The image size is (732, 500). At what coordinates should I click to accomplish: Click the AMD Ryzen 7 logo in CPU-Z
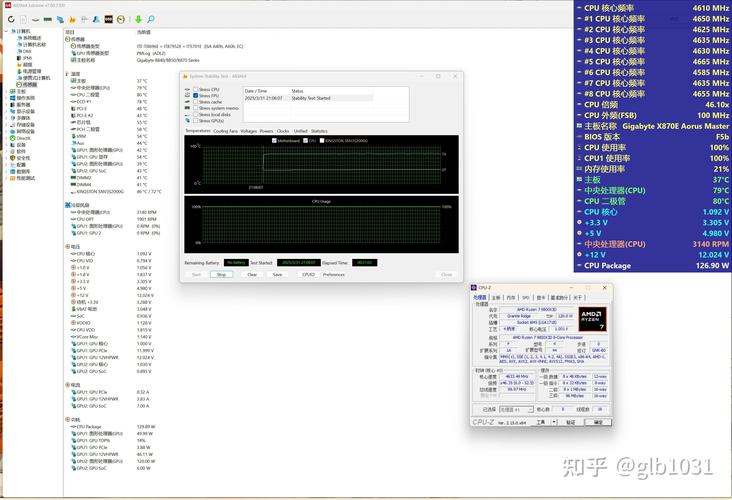click(592, 319)
